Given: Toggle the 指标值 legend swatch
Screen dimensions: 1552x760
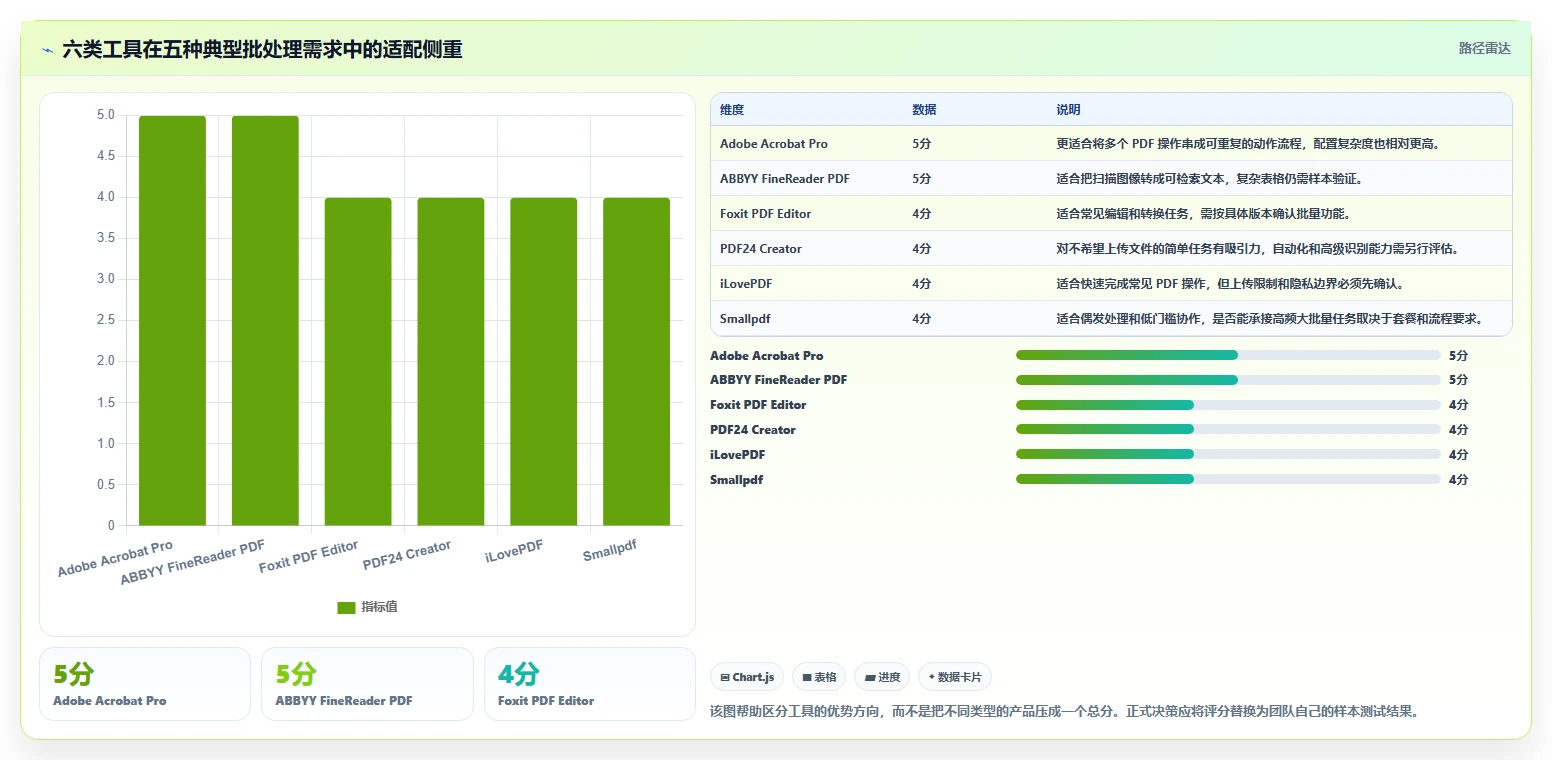Looking at the screenshot, I should point(346,607).
